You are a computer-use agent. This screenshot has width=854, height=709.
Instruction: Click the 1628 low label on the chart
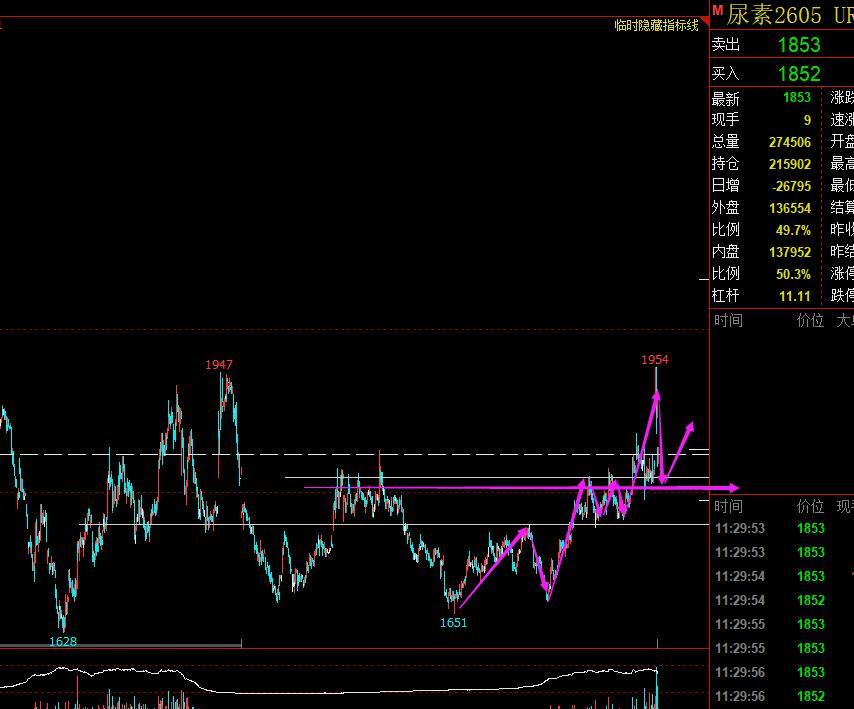pos(63,641)
